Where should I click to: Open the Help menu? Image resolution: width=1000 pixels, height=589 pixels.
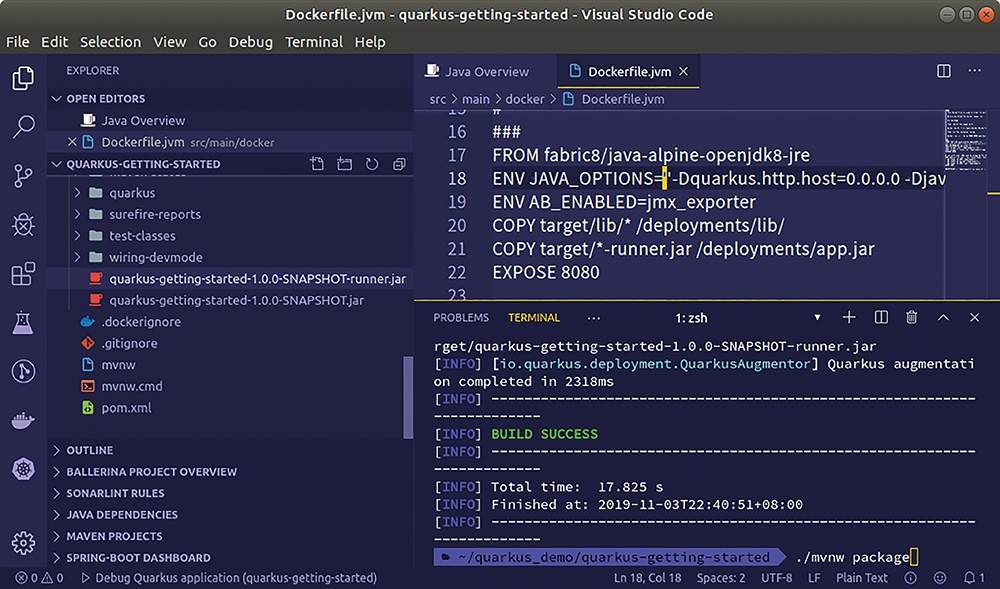click(x=370, y=42)
